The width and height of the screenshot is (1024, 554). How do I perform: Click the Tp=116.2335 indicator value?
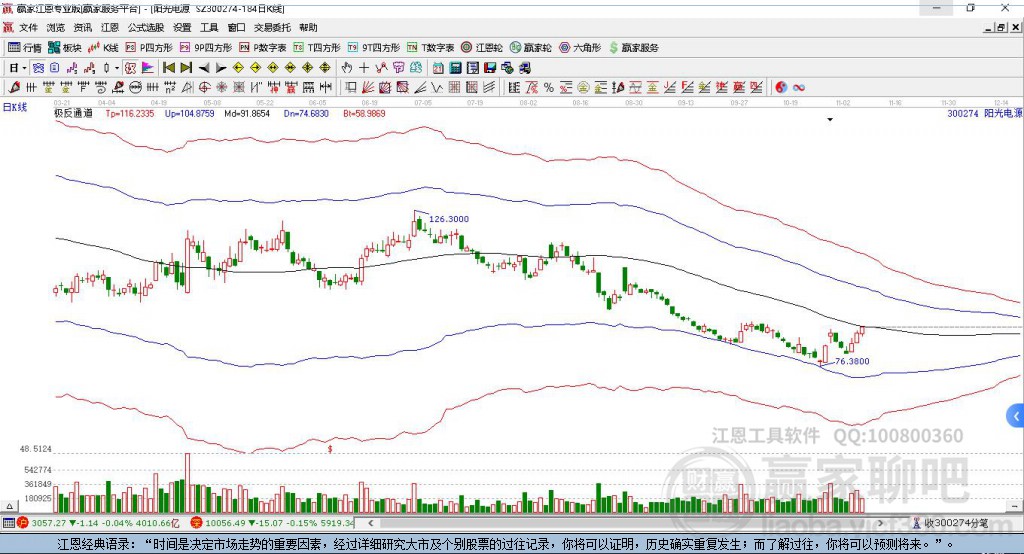click(x=130, y=113)
